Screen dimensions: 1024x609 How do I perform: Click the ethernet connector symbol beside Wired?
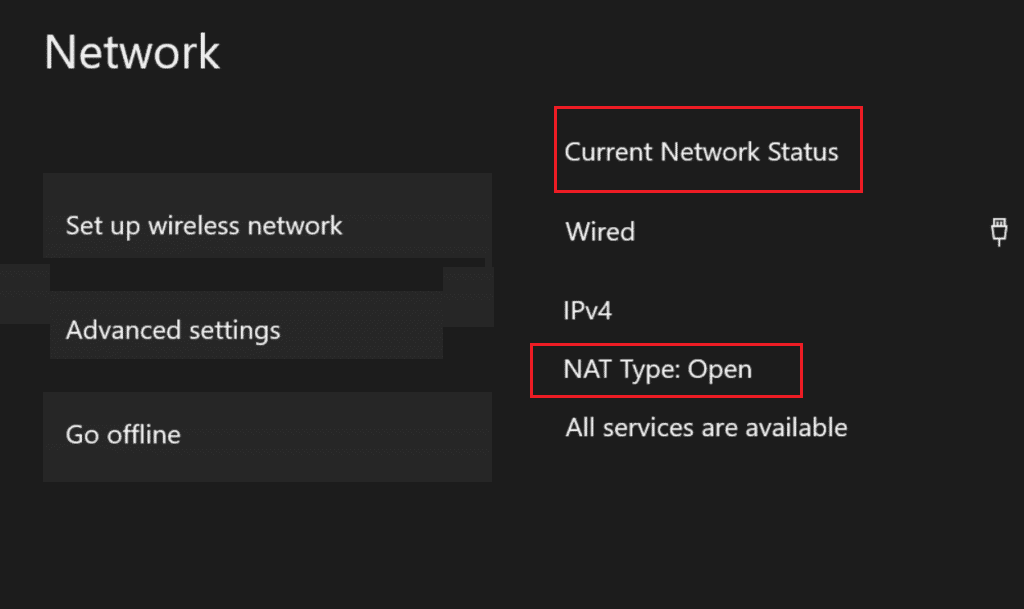[998, 232]
